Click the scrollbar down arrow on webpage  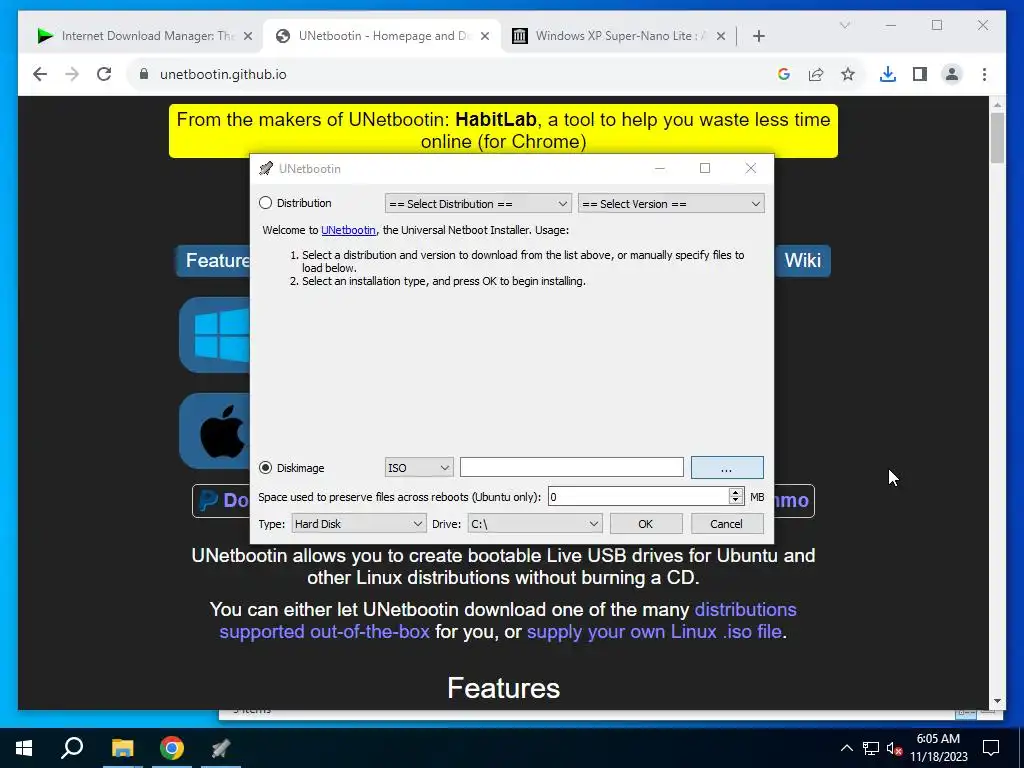997,701
